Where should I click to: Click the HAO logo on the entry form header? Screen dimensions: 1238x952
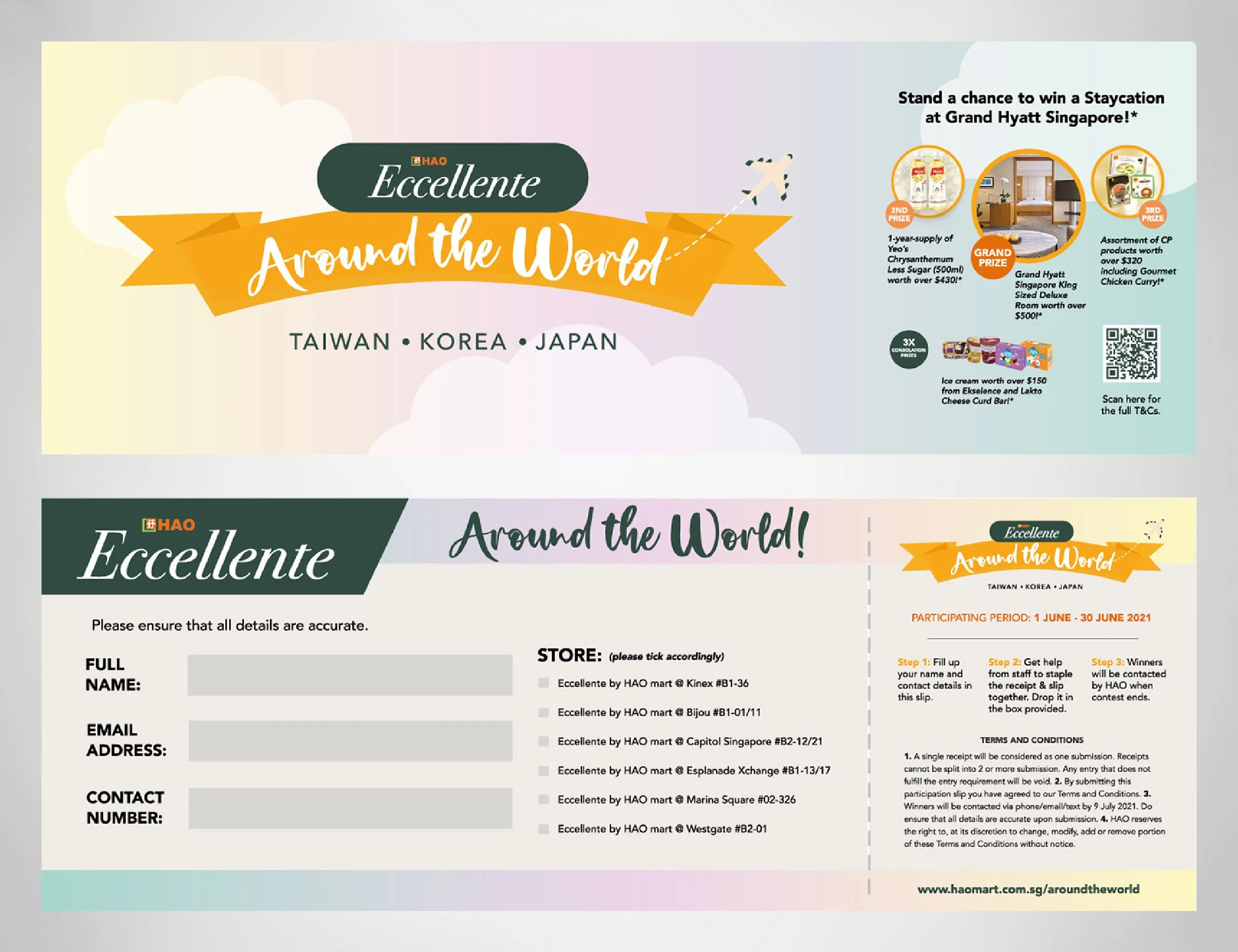coord(169,525)
